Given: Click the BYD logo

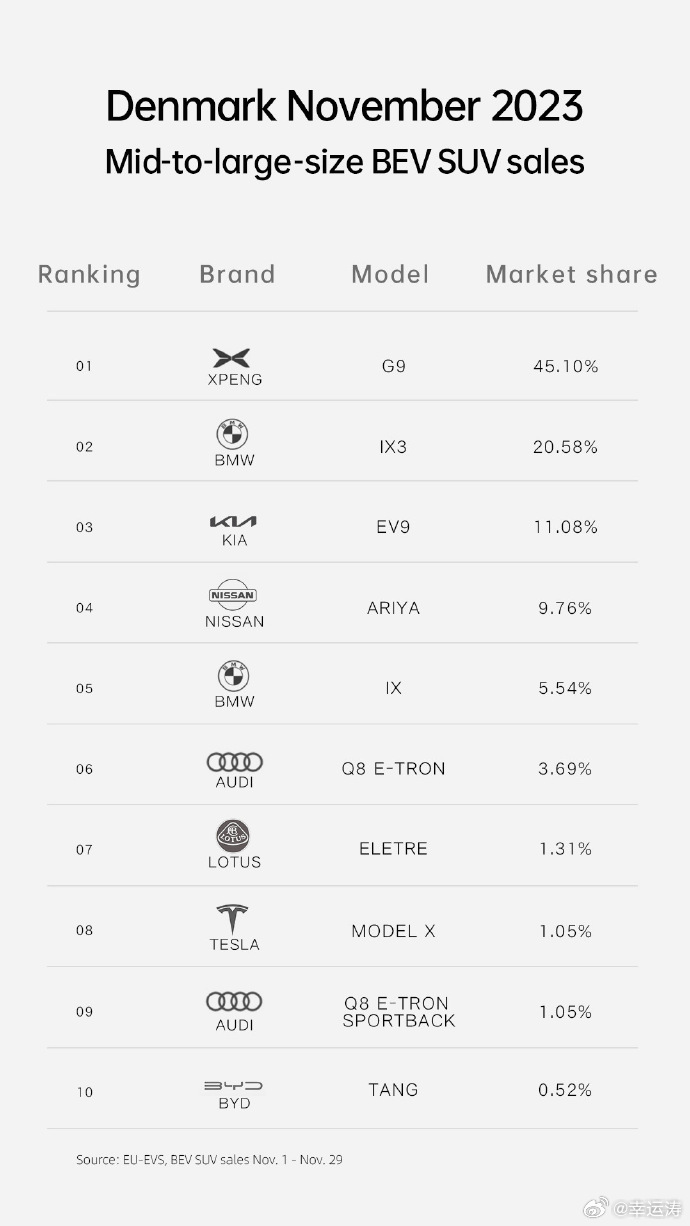Looking at the screenshot, I should tap(233, 1085).
